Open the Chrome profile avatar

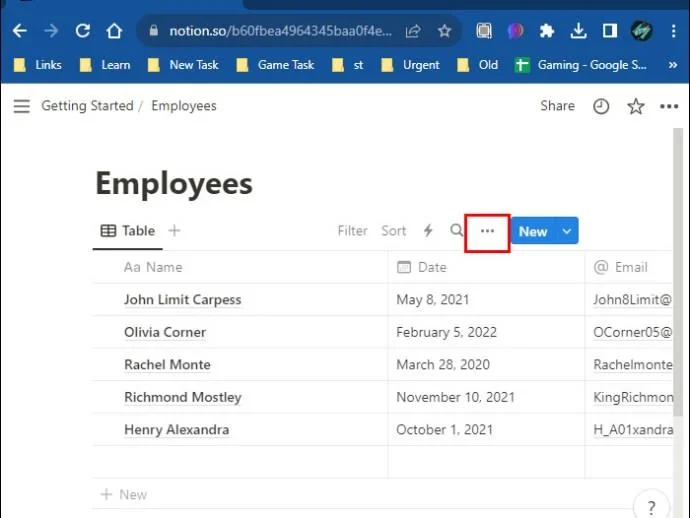coord(641,31)
